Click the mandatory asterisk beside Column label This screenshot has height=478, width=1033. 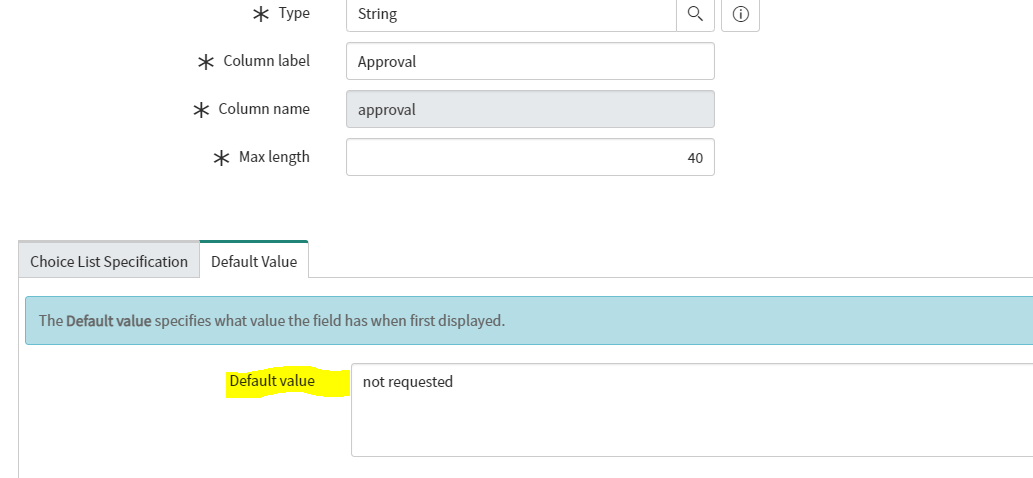206,62
